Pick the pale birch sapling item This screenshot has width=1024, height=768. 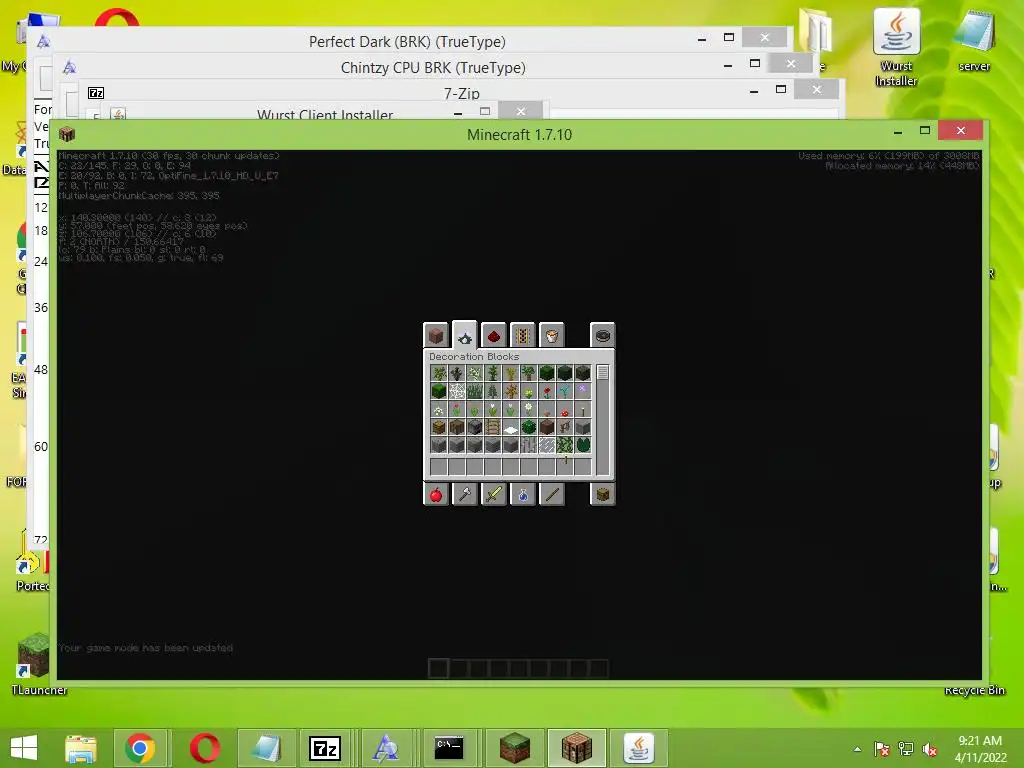pyautogui.click(x=475, y=373)
